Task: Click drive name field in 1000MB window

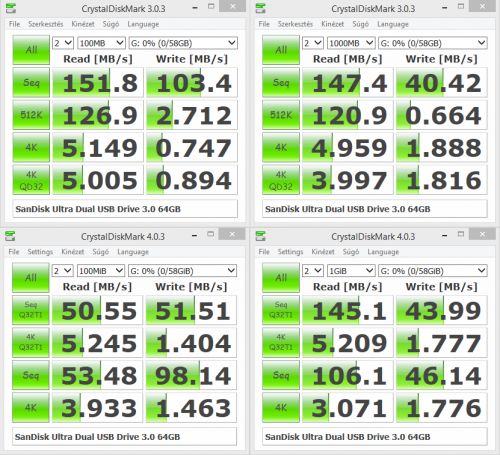Action: (375, 209)
